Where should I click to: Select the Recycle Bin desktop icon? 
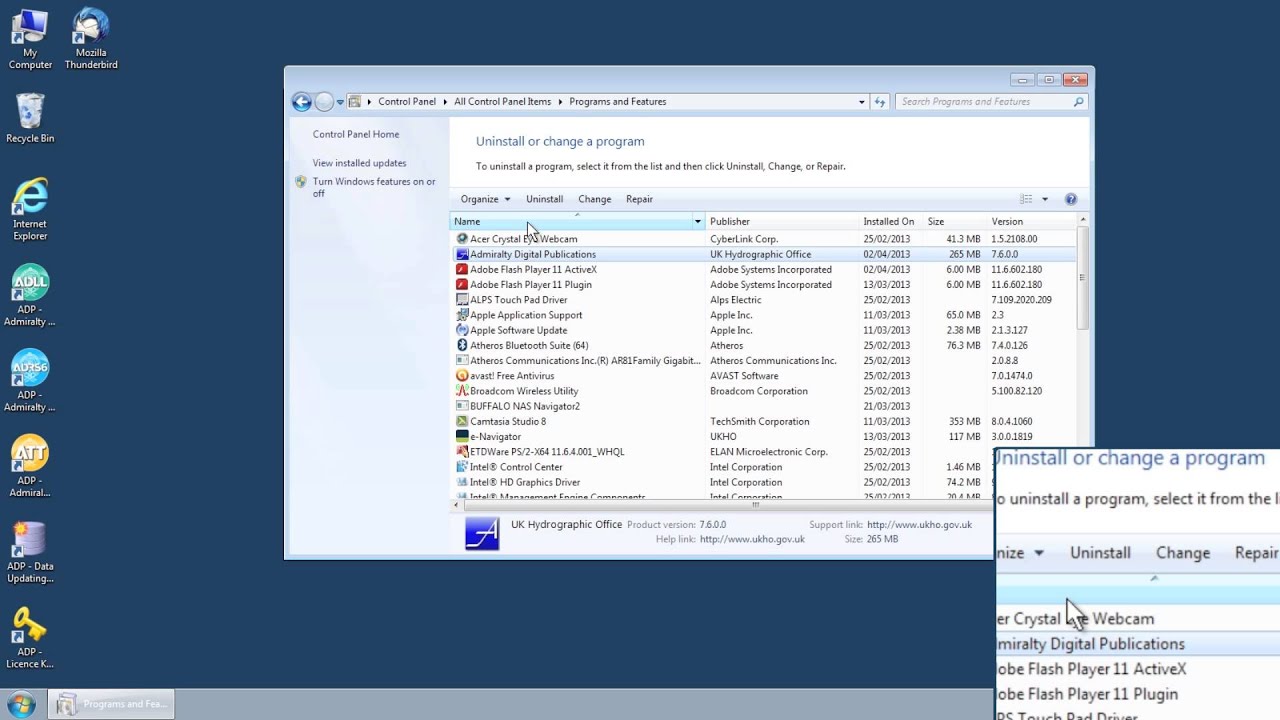pos(30,118)
